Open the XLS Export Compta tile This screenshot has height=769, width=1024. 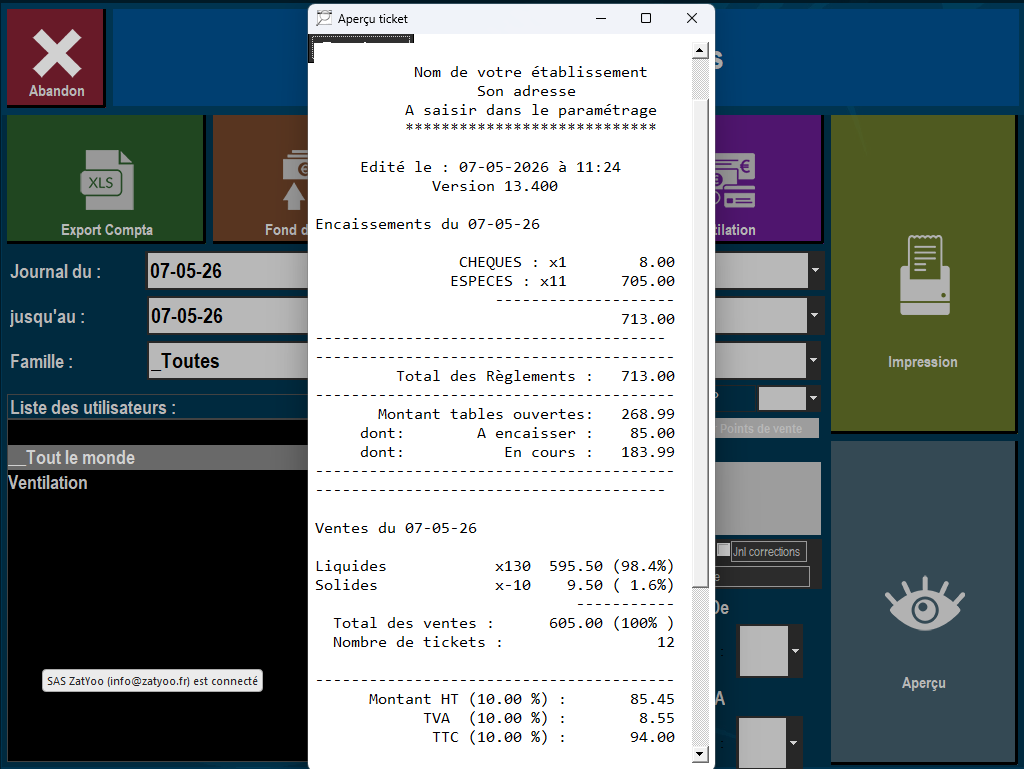click(106, 179)
